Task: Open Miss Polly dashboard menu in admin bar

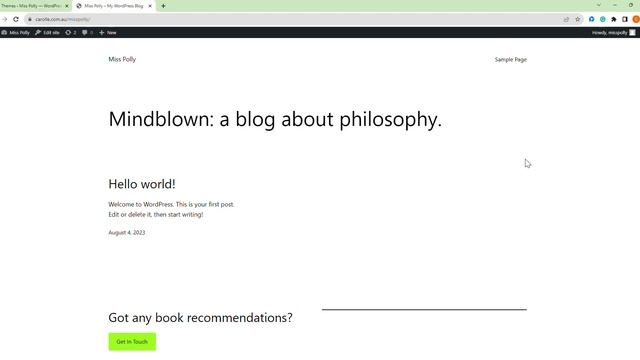Action: point(16,32)
